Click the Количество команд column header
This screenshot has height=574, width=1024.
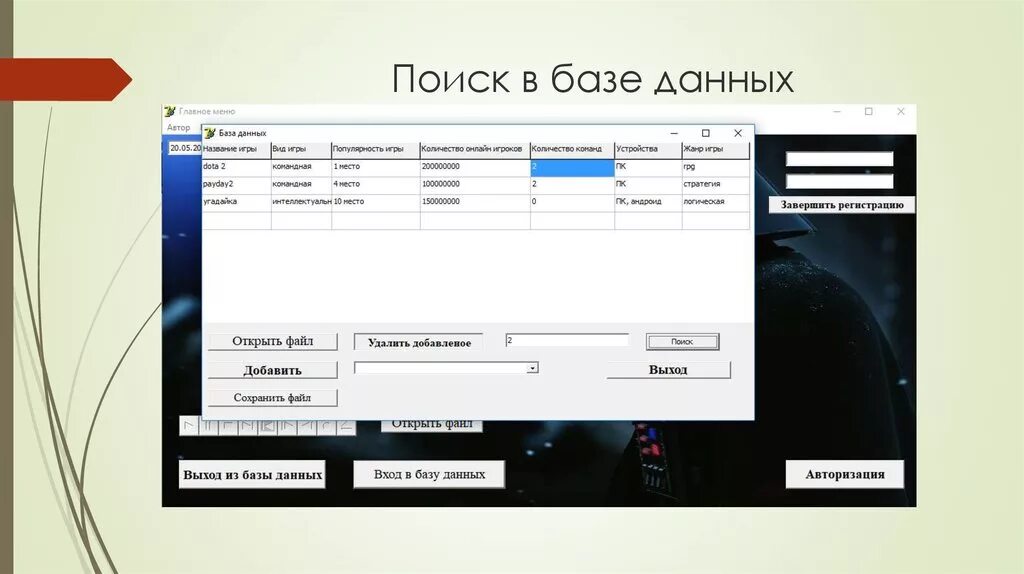[572, 150]
